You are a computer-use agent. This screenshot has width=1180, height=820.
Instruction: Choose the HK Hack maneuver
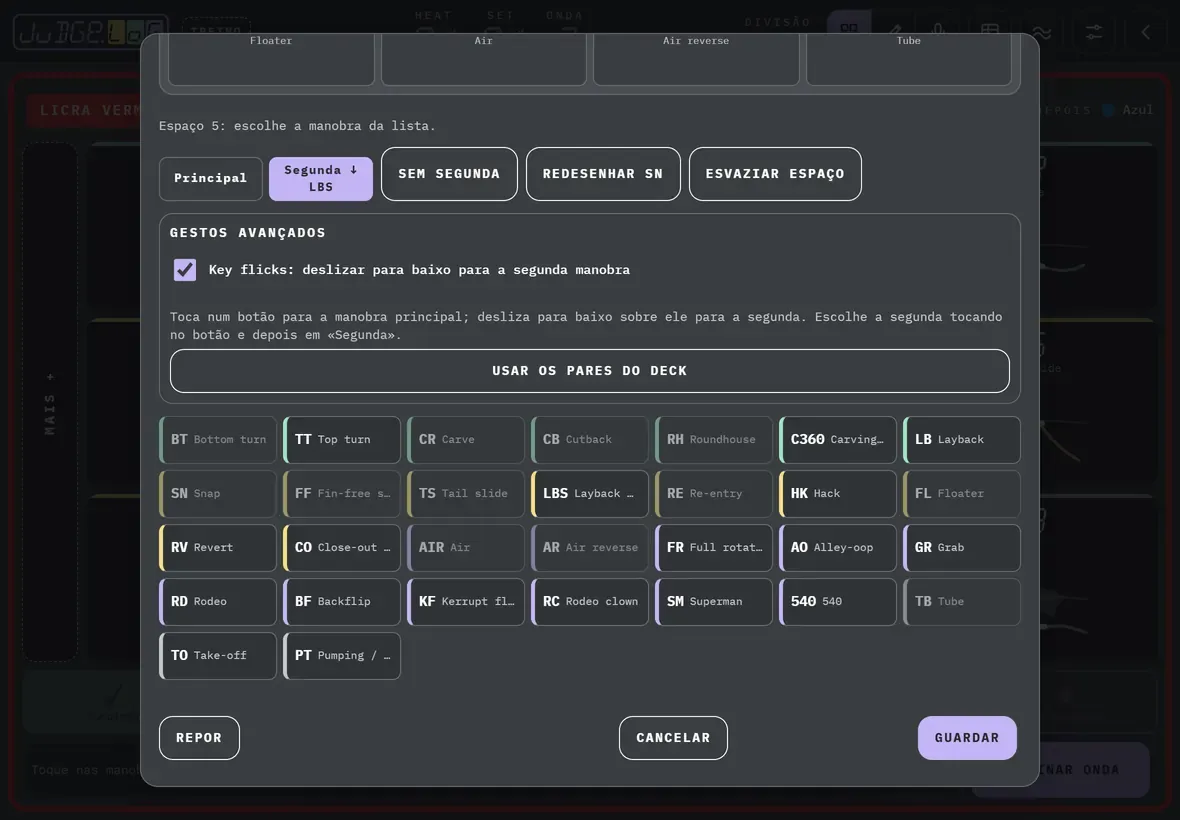coord(838,494)
